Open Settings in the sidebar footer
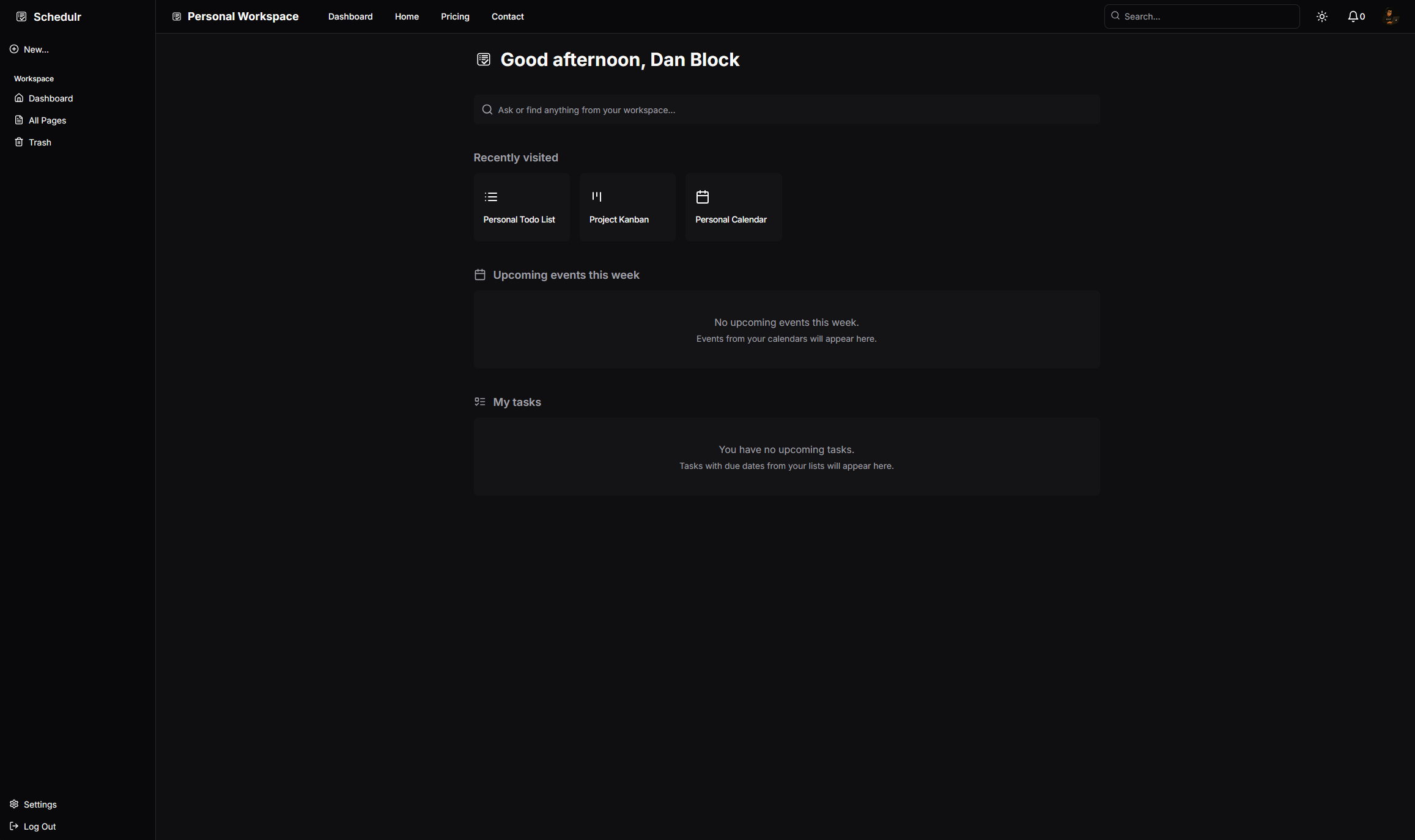 pyautogui.click(x=78, y=804)
